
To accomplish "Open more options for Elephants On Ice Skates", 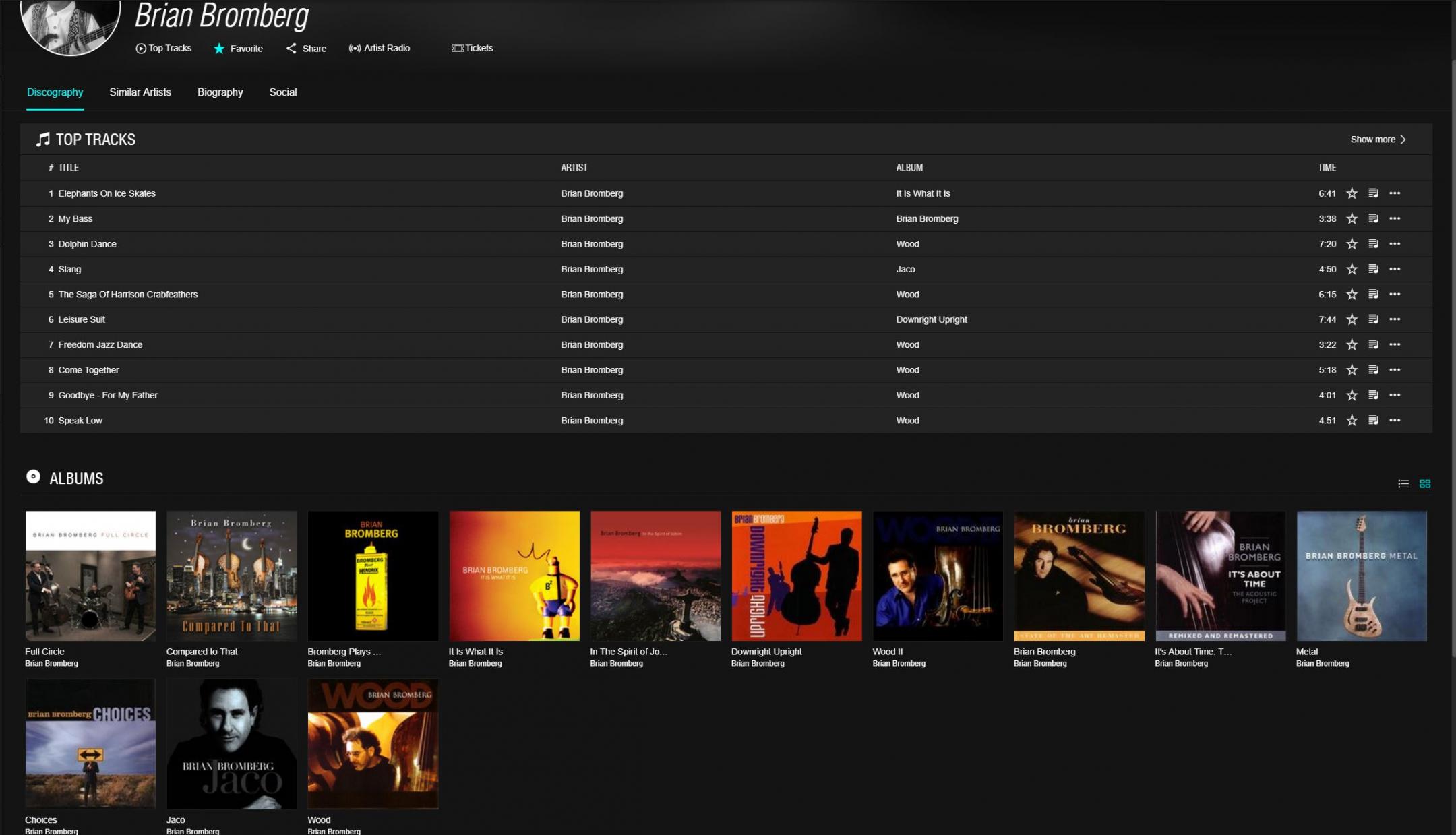I will point(1395,193).
